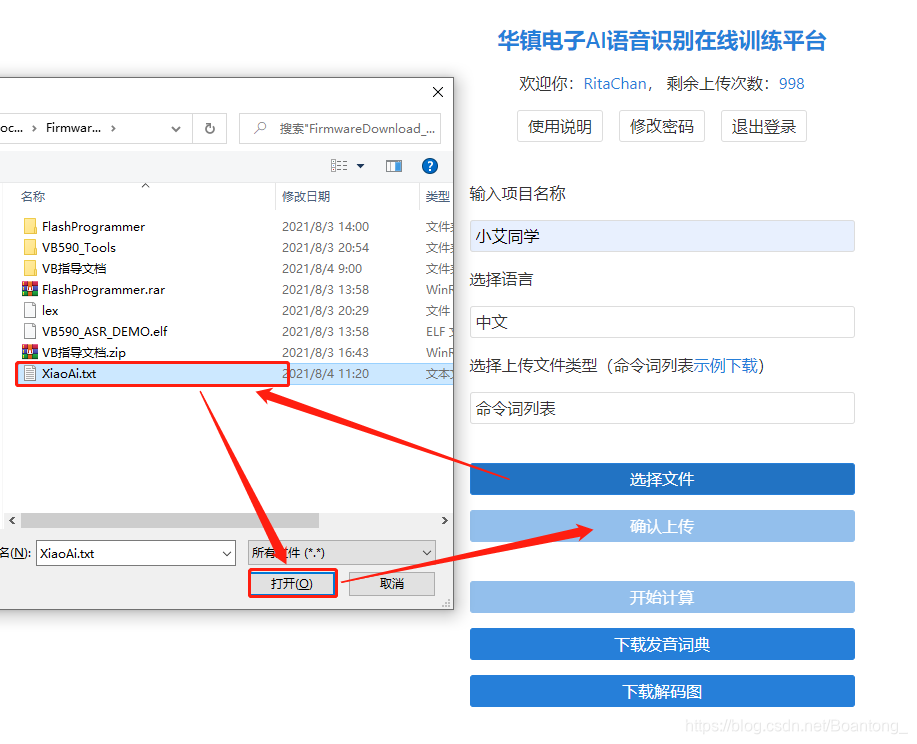Click the file name field showing XiaoAi.txt

(136, 553)
